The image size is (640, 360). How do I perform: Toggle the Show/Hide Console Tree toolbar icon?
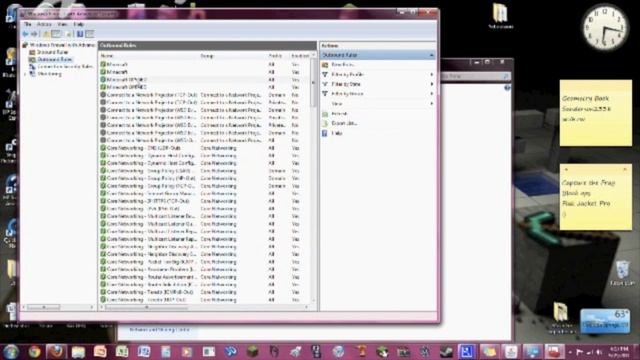click(x=56, y=34)
